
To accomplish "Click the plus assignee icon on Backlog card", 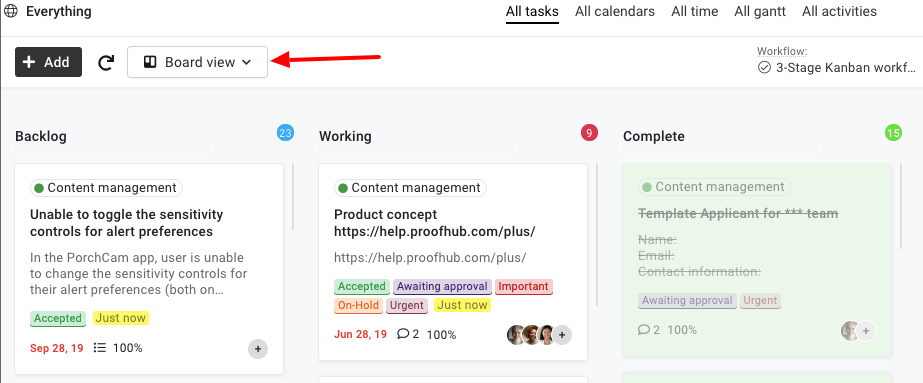I will coord(258,348).
